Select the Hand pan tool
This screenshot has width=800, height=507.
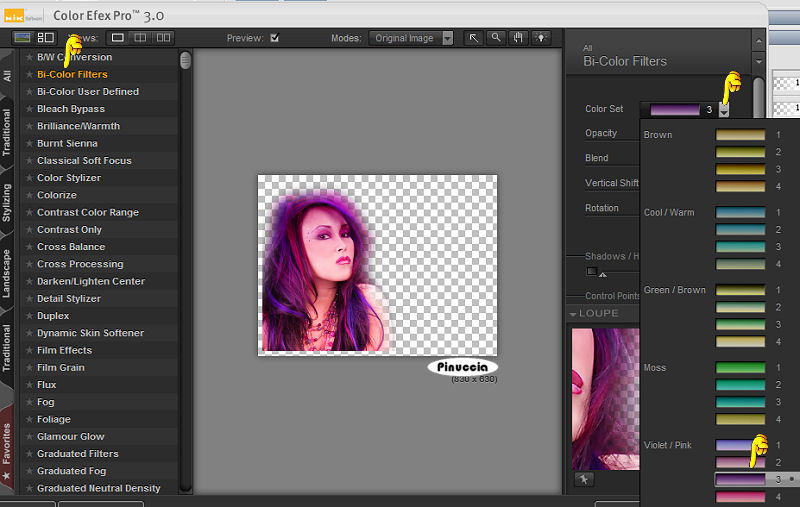tap(517, 38)
